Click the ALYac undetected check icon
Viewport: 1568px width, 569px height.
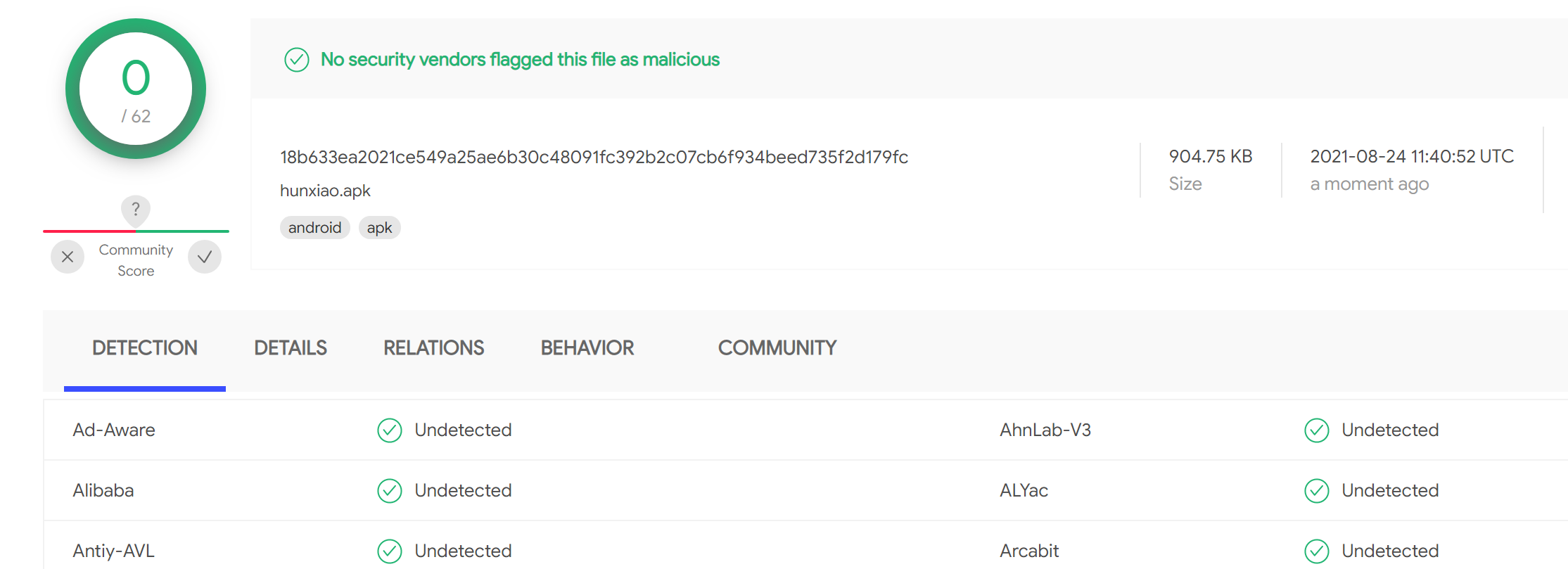pyautogui.click(x=1317, y=491)
